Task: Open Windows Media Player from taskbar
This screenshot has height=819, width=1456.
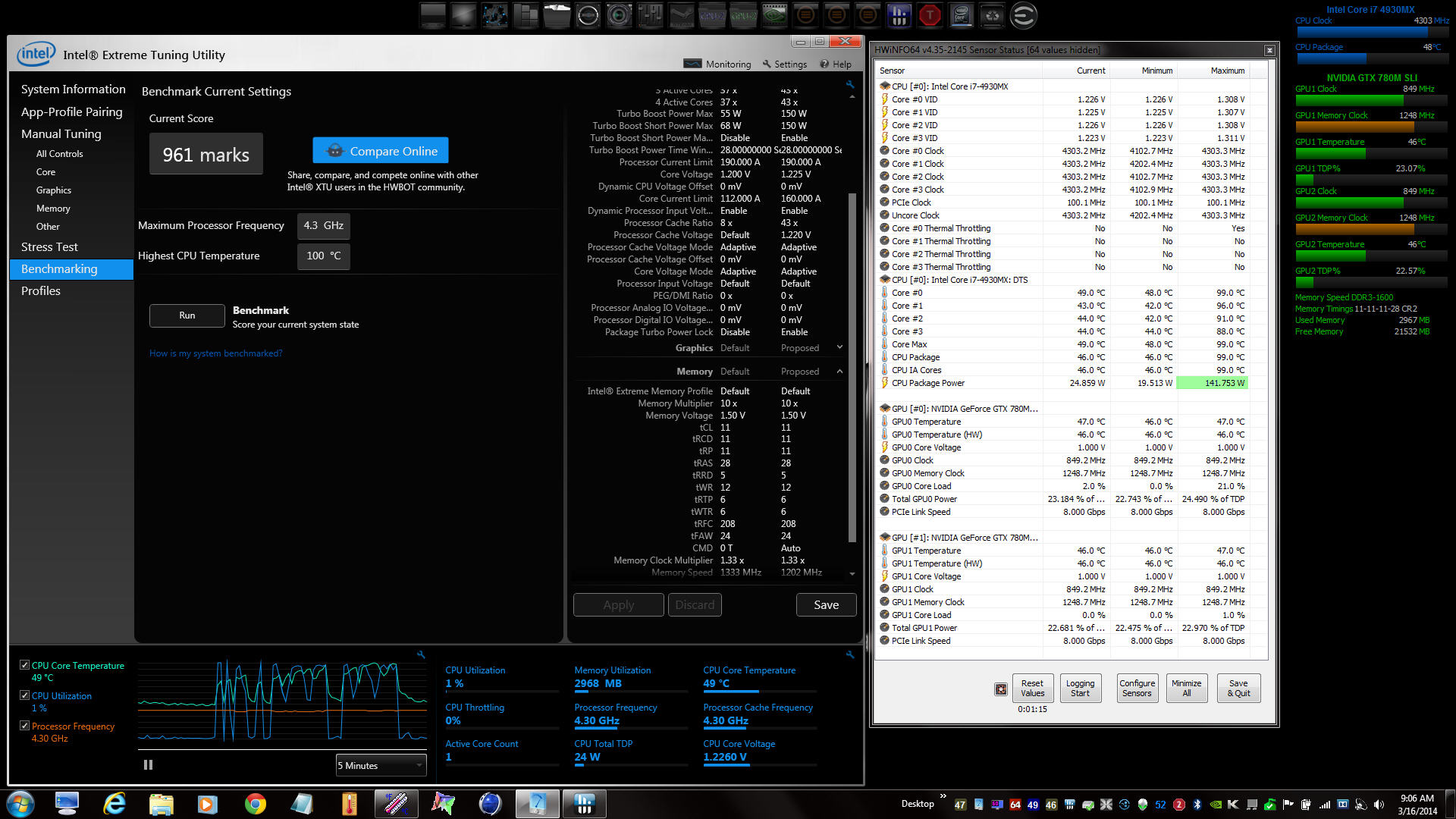Action: [x=208, y=804]
